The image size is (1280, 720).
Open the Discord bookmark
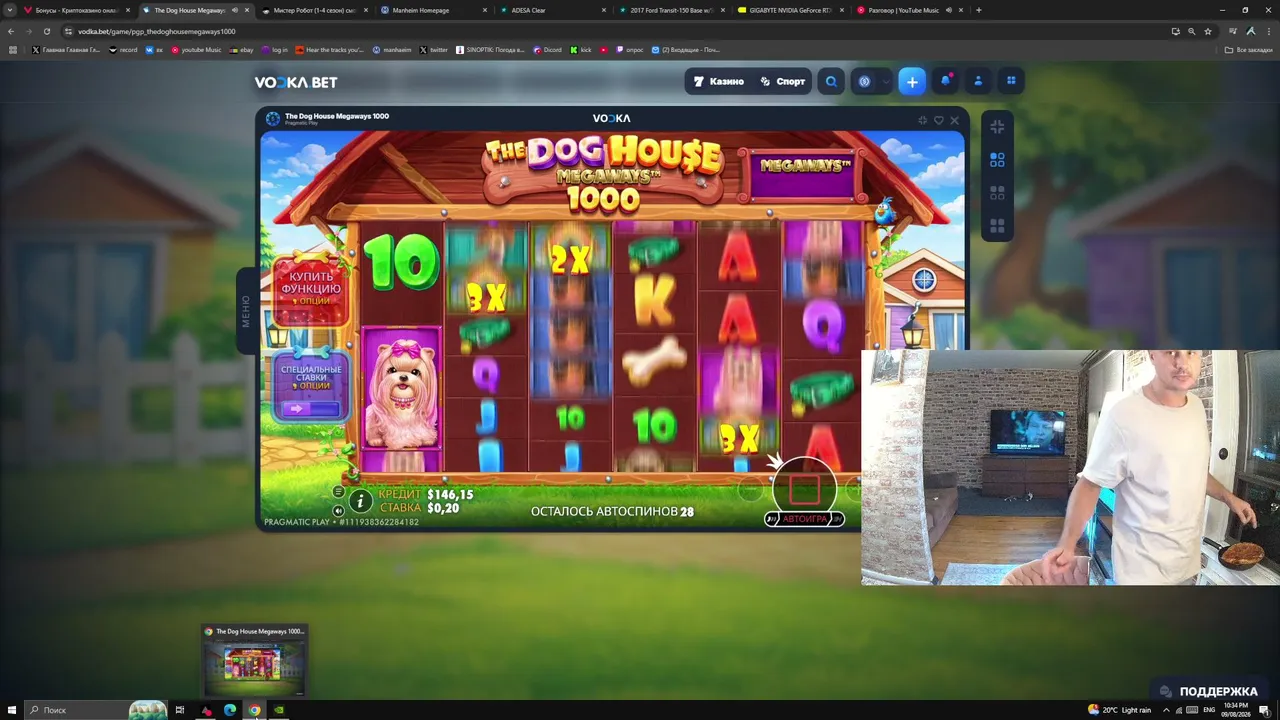(547, 49)
